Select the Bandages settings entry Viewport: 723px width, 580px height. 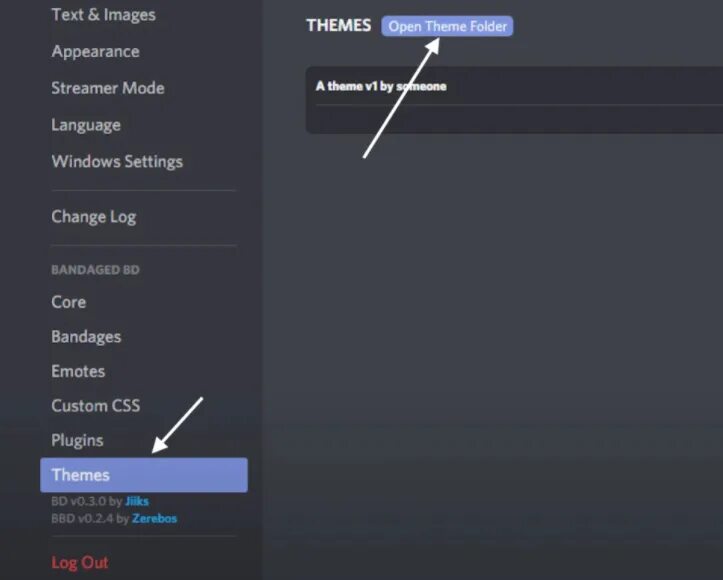click(86, 337)
